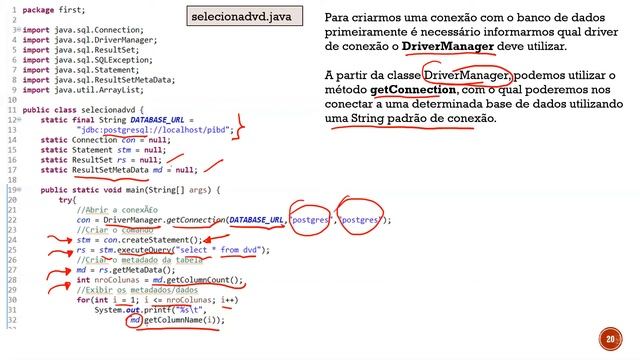Collapse the fold marker at line 12
This screenshot has height=360, width=640.
pos(19,120)
